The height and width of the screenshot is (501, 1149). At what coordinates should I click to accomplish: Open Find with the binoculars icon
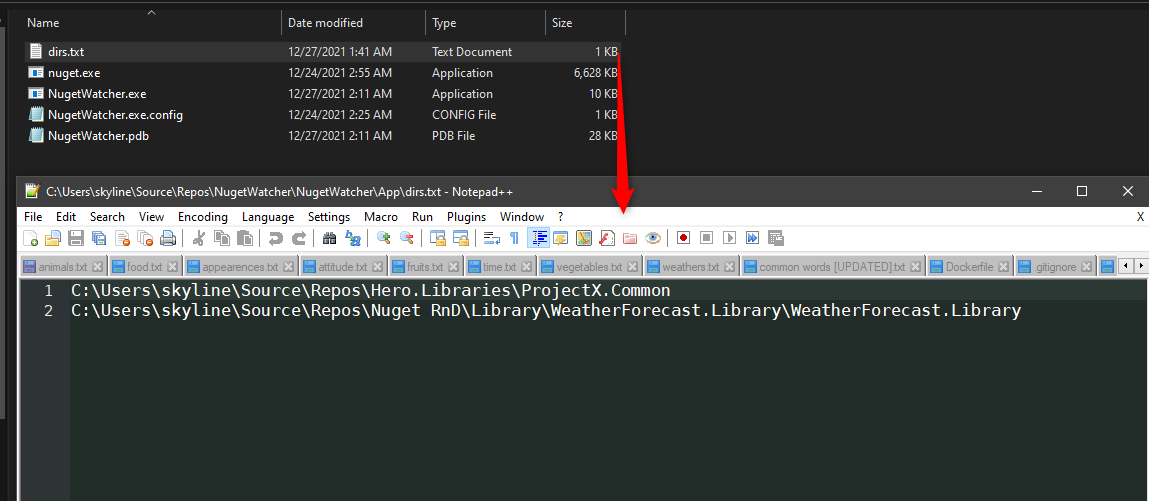tap(329, 238)
